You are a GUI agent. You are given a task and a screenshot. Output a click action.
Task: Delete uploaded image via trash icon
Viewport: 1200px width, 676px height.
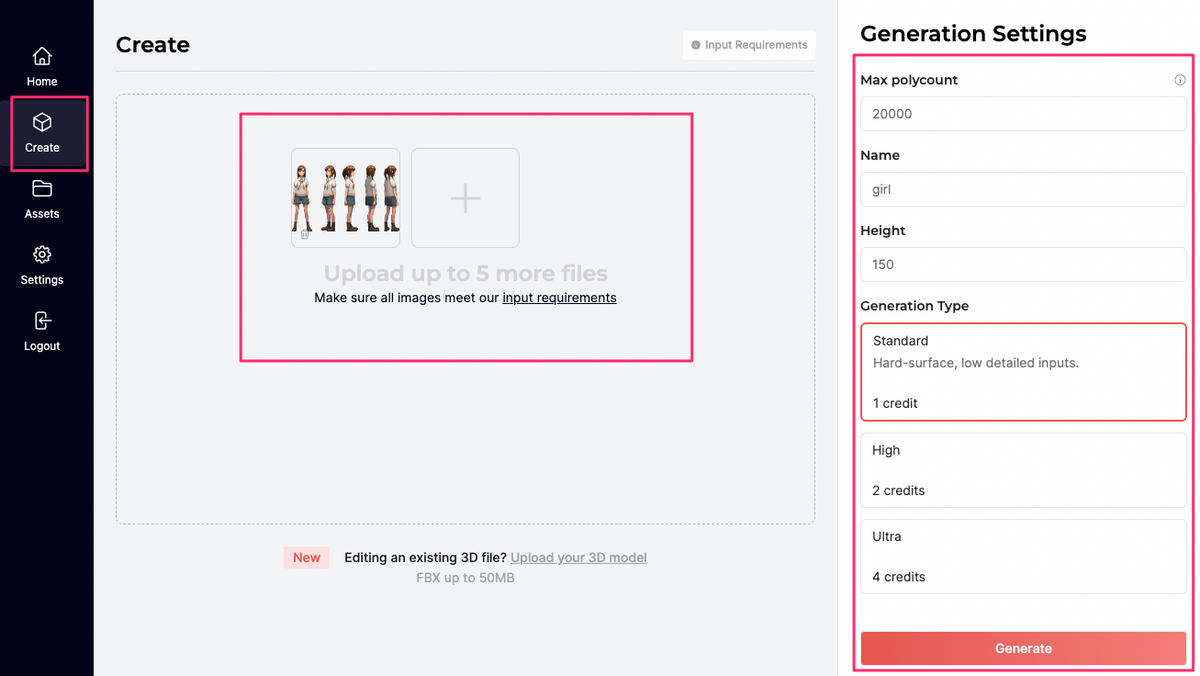(x=305, y=235)
